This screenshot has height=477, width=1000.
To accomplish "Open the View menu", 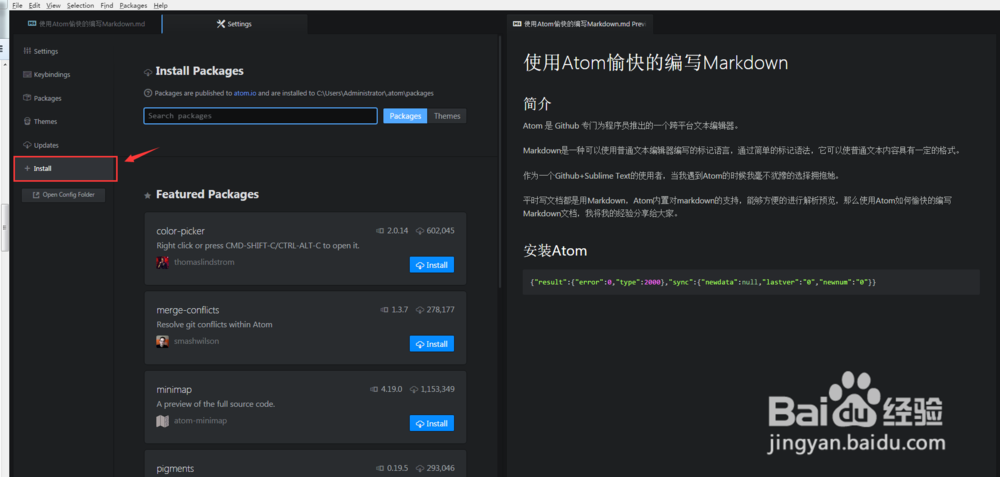I will point(54,5).
